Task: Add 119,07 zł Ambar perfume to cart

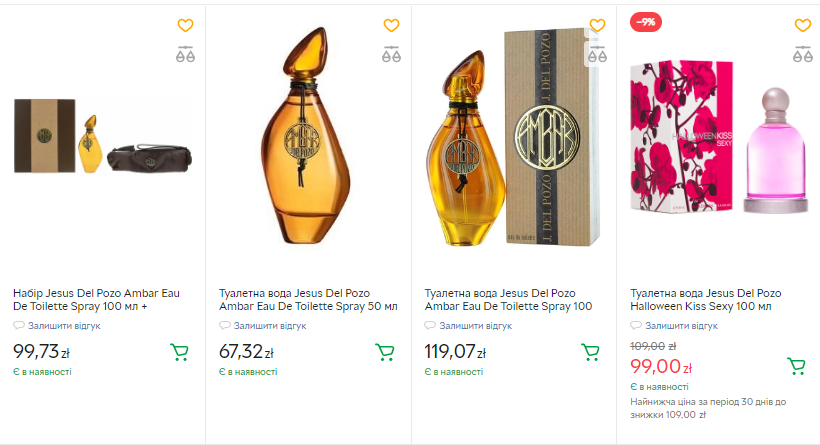Action: tap(591, 352)
